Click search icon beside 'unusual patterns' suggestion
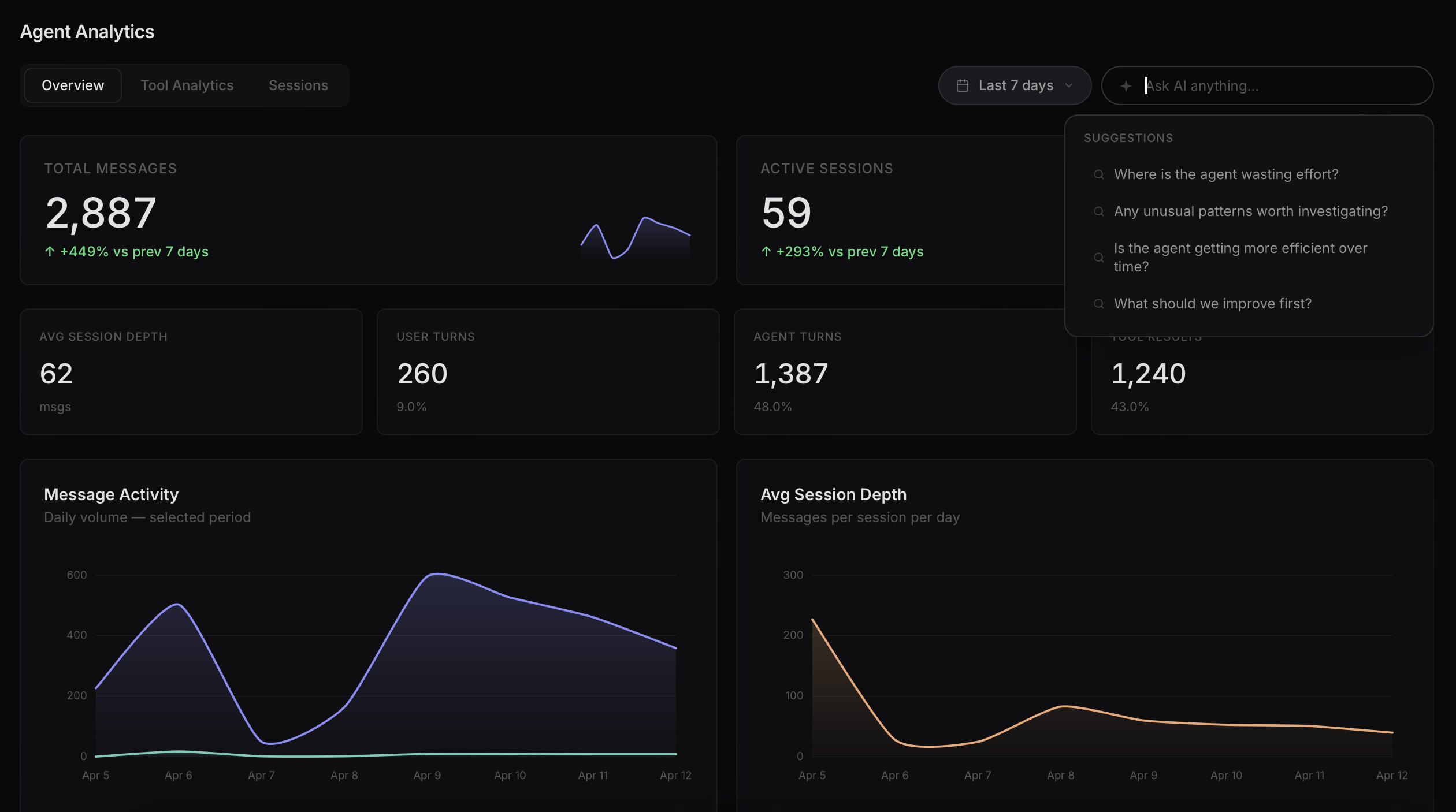The width and height of the screenshot is (1456, 812). tap(1099, 211)
